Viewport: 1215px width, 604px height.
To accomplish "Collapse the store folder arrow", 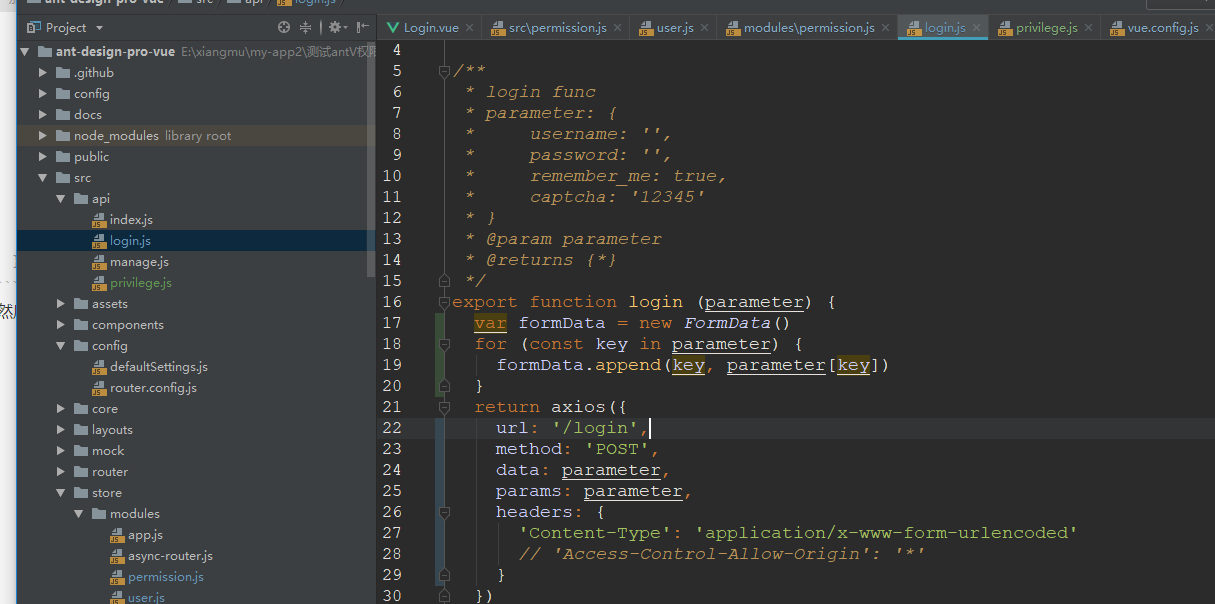I will pos(60,493).
